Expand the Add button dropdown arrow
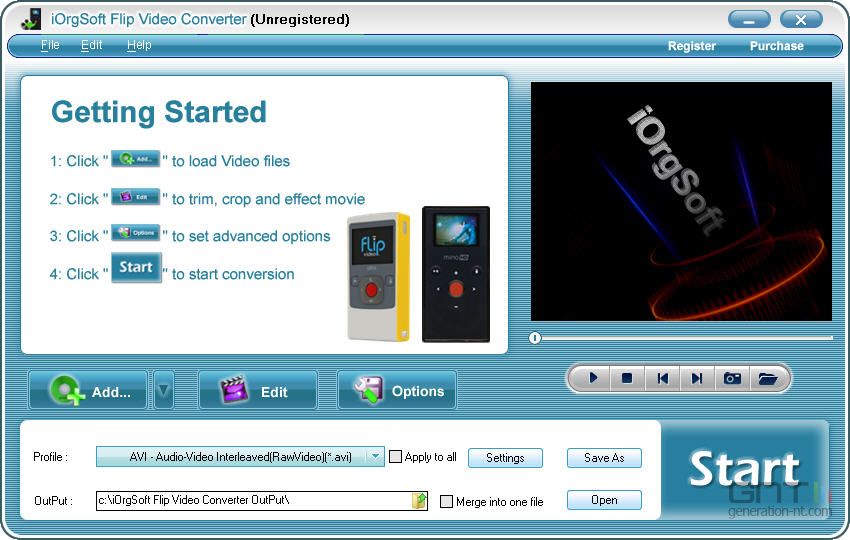850x540 pixels. point(163,390)
